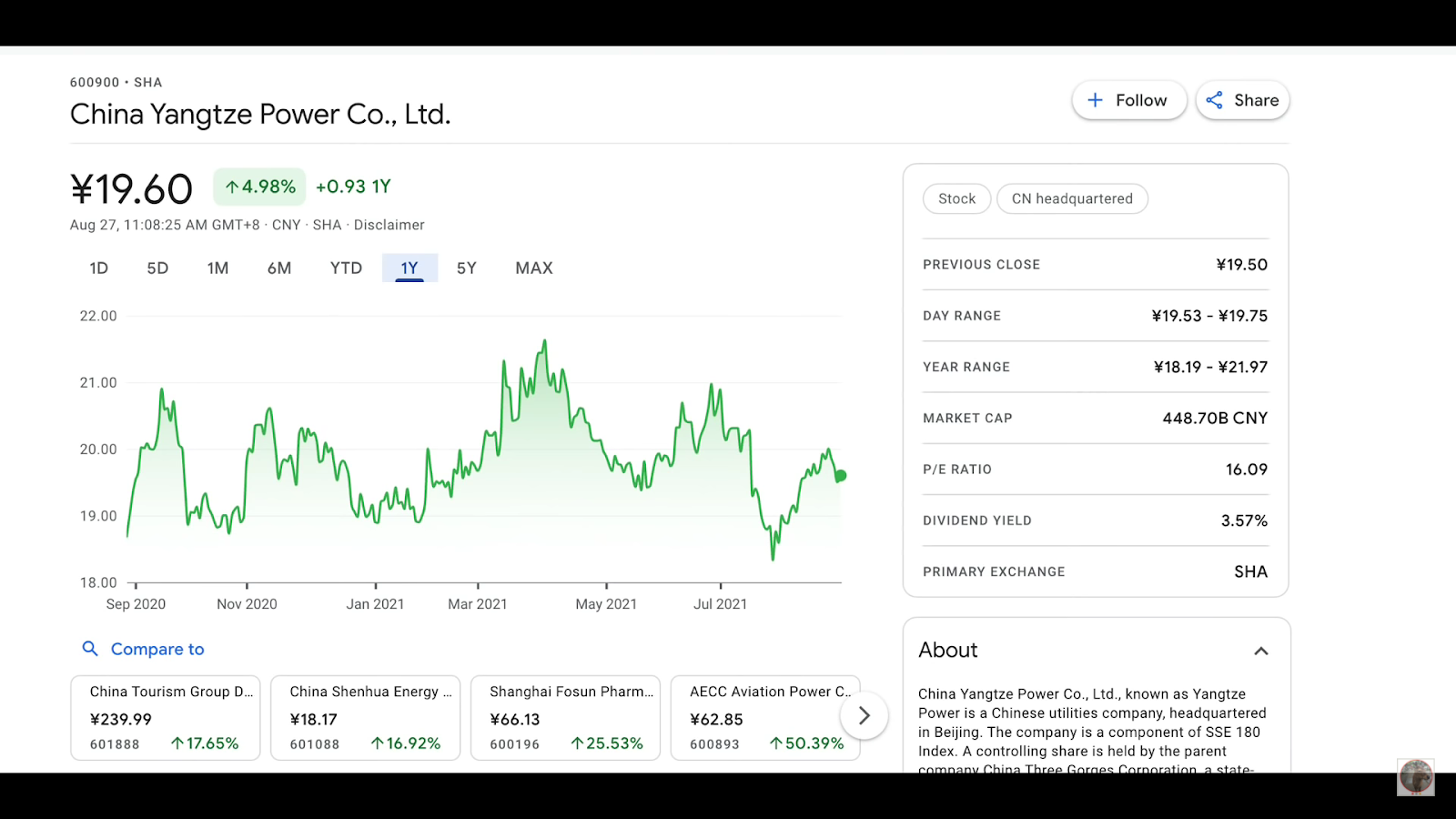
Task: Switch chart to 5Y range
Action: [467, 268]
